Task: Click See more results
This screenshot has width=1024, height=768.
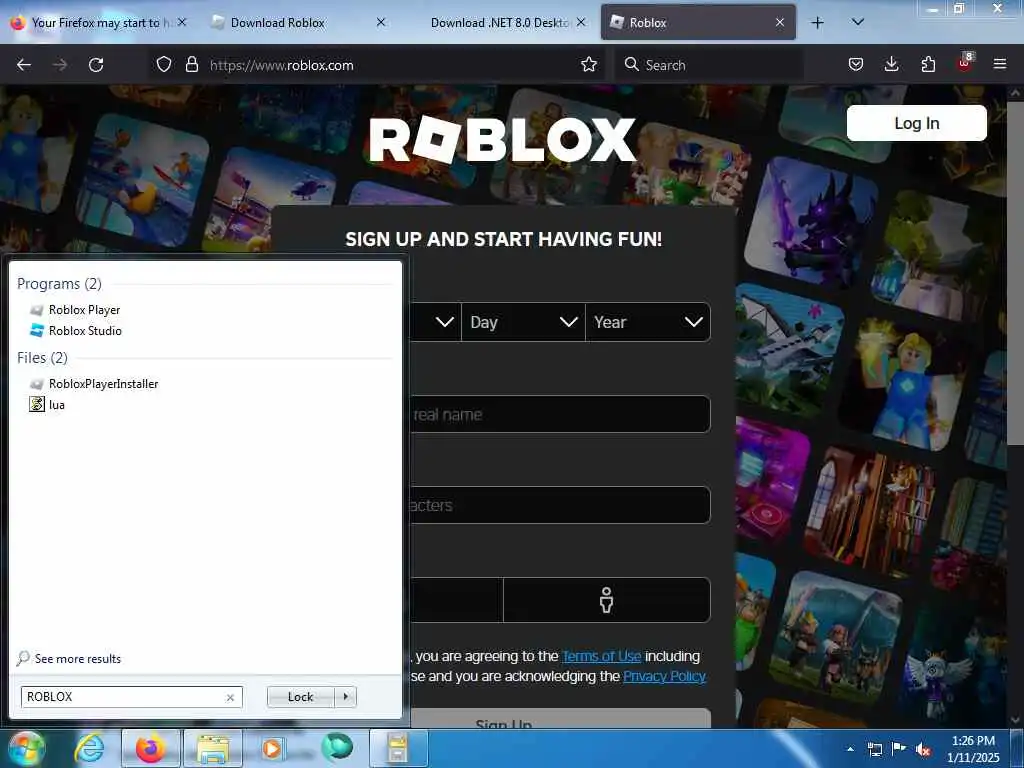Action: click(70, 658)
